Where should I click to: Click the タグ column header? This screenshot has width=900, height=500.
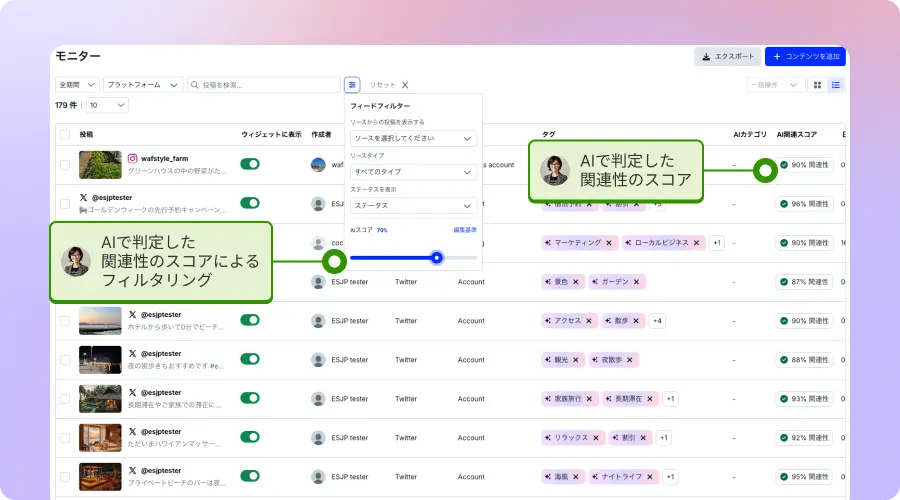(549, 134)
